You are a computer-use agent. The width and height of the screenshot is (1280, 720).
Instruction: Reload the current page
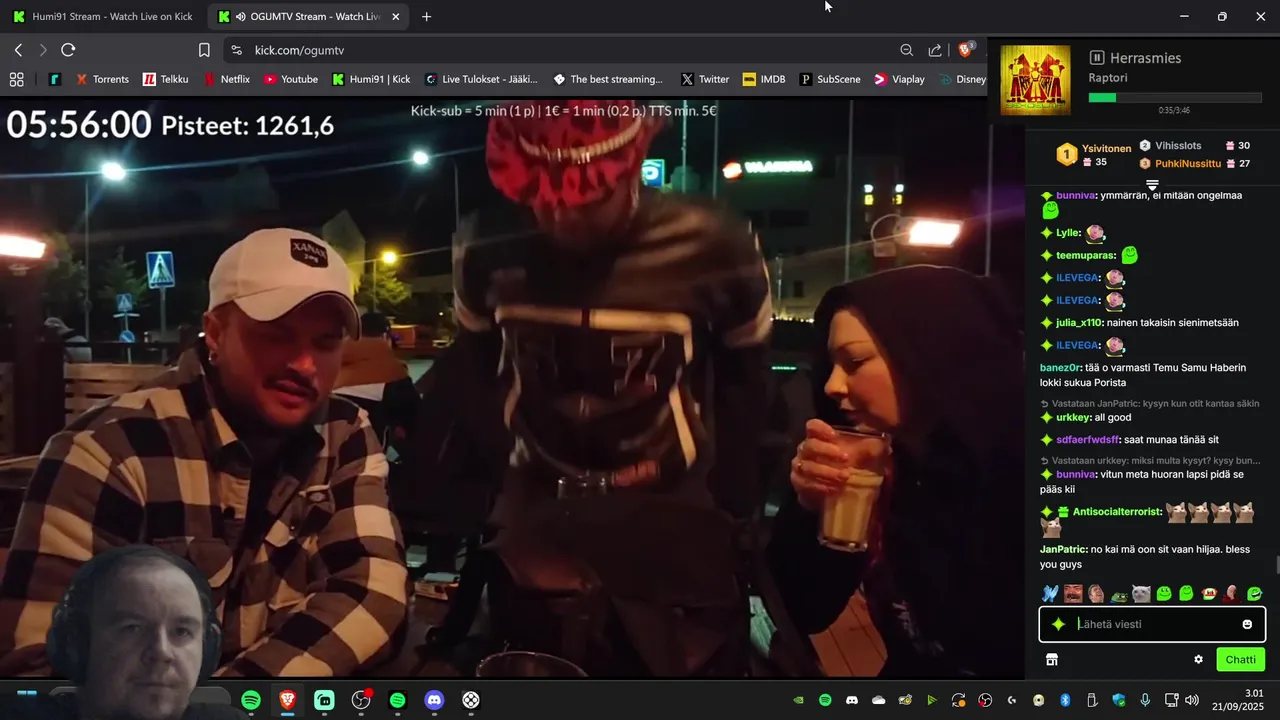pos(68,50)
